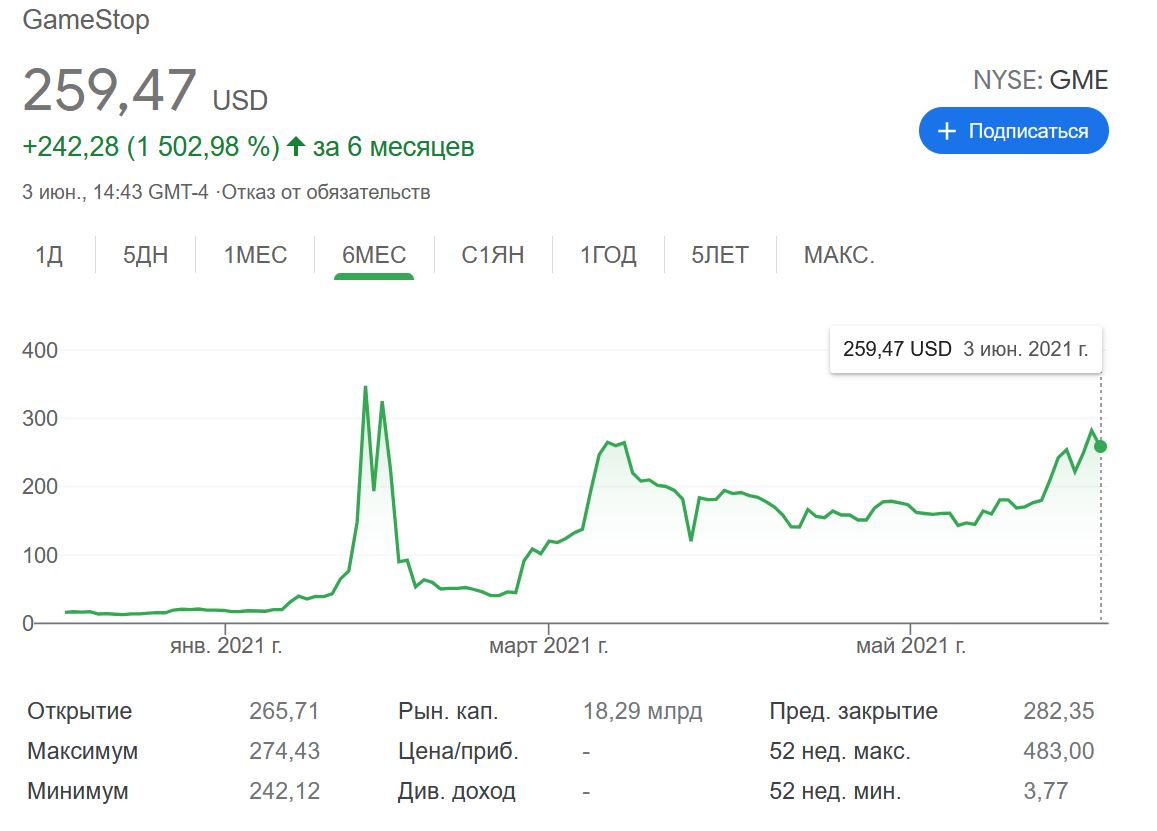Click the green dot marker on chart
This screenshot has height=831, width=1157.
pyautogui.click(x=1100, y=446)
